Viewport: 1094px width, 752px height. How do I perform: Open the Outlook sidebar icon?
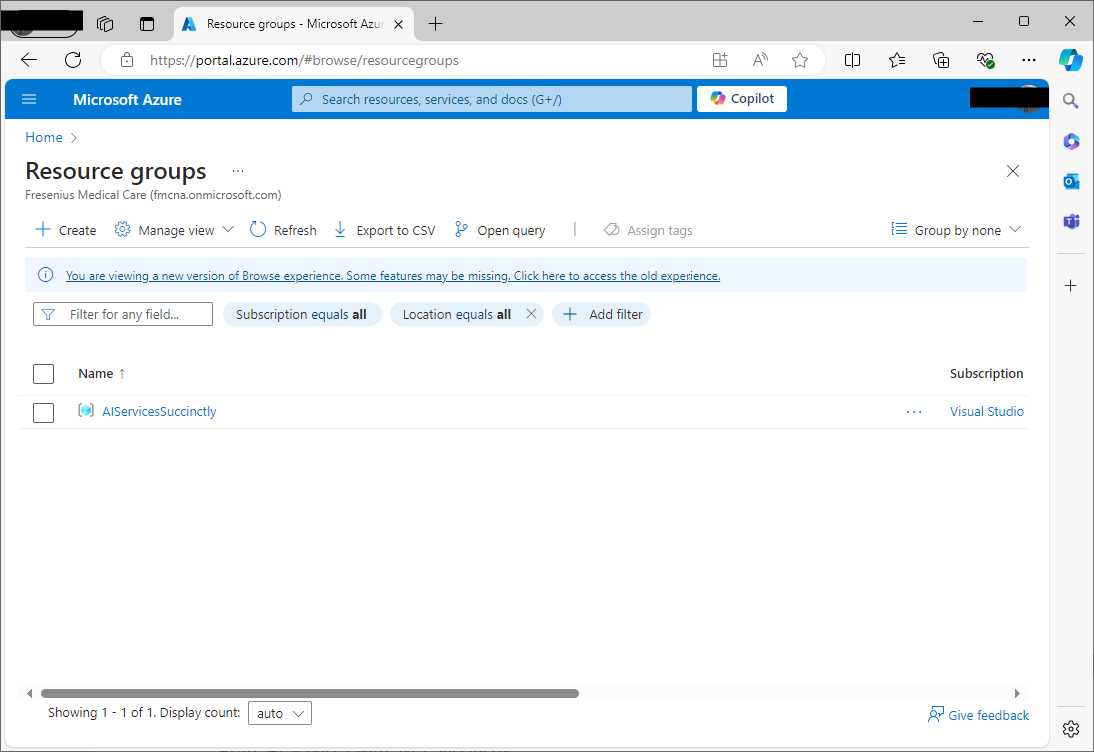(1070, 181)
